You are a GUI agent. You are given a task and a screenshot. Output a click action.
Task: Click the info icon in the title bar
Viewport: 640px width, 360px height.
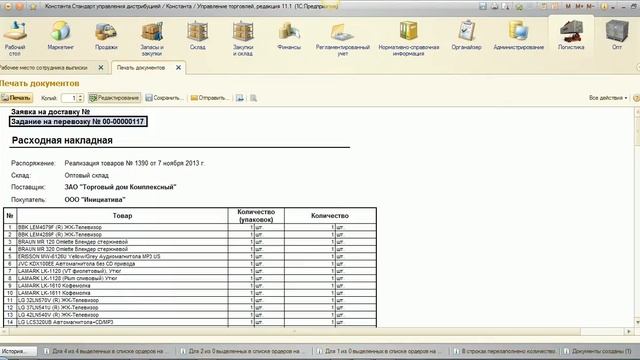point(604,7)
